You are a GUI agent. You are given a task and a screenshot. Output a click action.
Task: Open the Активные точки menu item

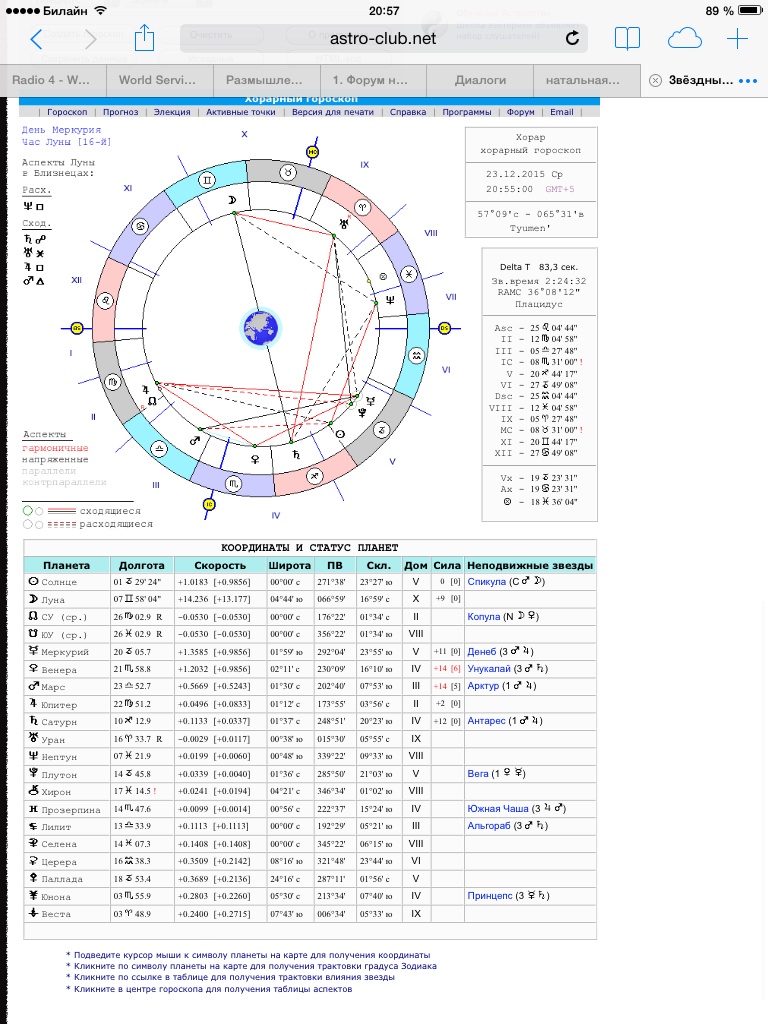pos(240,112)
